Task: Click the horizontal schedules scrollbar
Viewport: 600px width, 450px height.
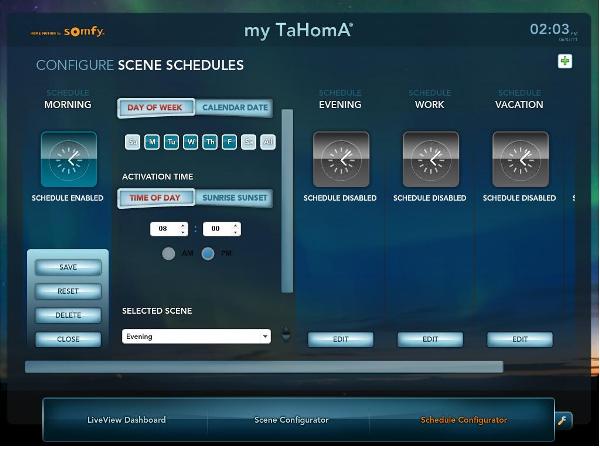Action: click(x=264, y=367)
